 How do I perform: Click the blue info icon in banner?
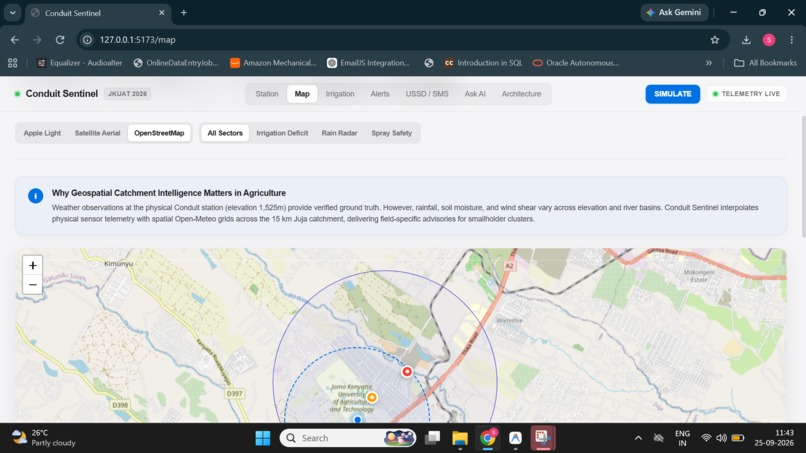[35, 196]
